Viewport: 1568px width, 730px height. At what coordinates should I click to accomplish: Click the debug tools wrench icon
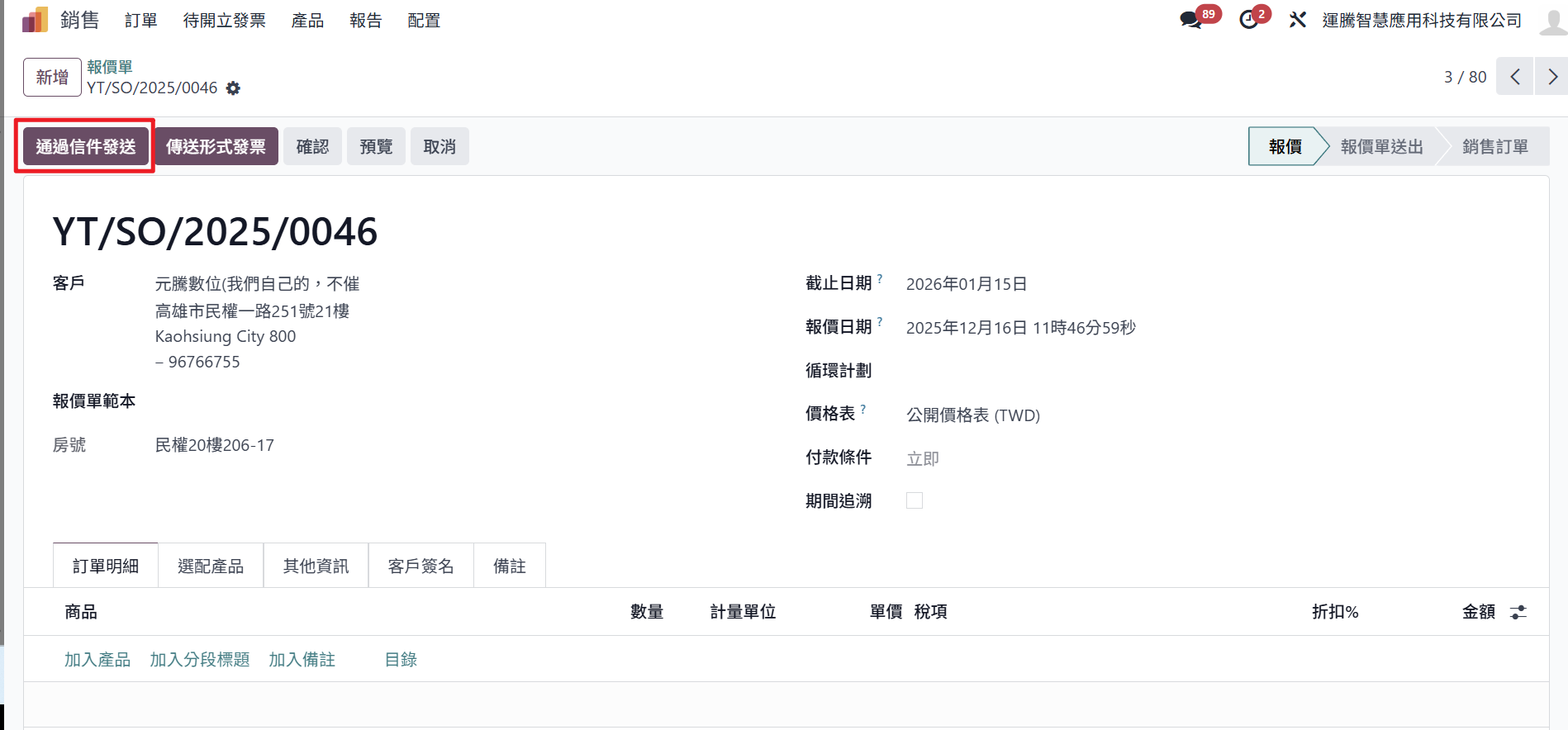1297,20
